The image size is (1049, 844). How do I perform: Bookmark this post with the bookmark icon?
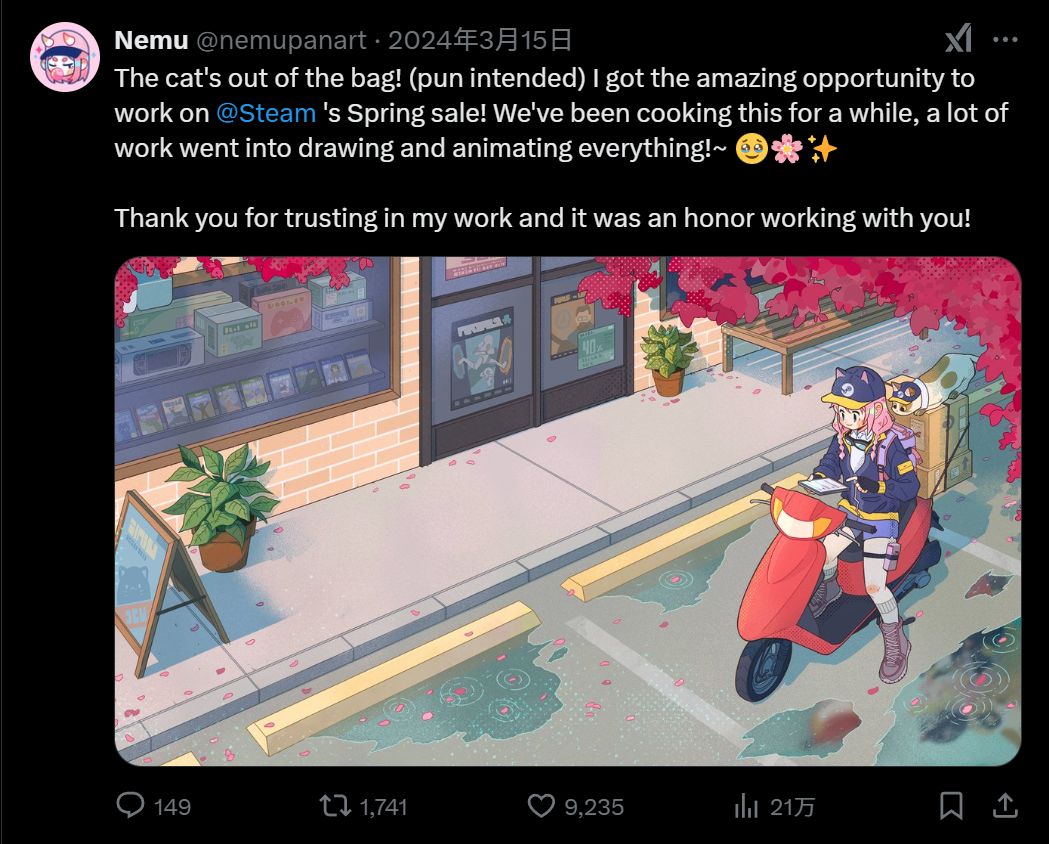[x=951, y=805]
